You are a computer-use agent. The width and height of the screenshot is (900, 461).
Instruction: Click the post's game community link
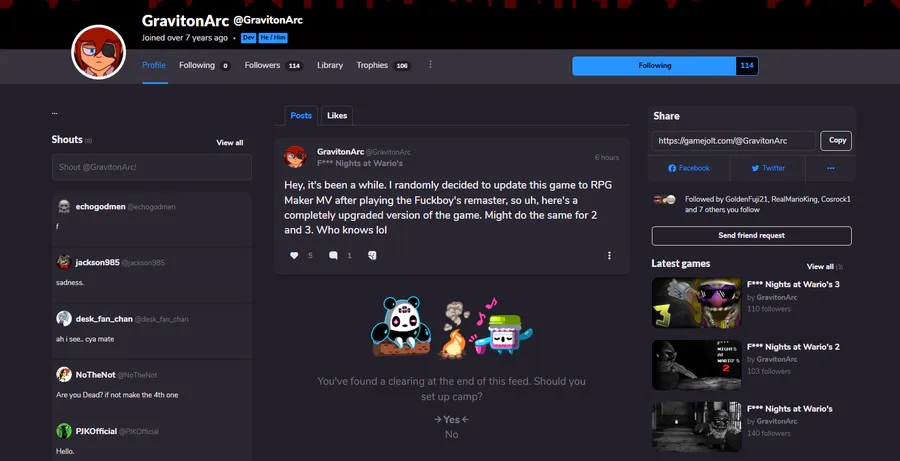pyautogui.click(x=360, y=163)
